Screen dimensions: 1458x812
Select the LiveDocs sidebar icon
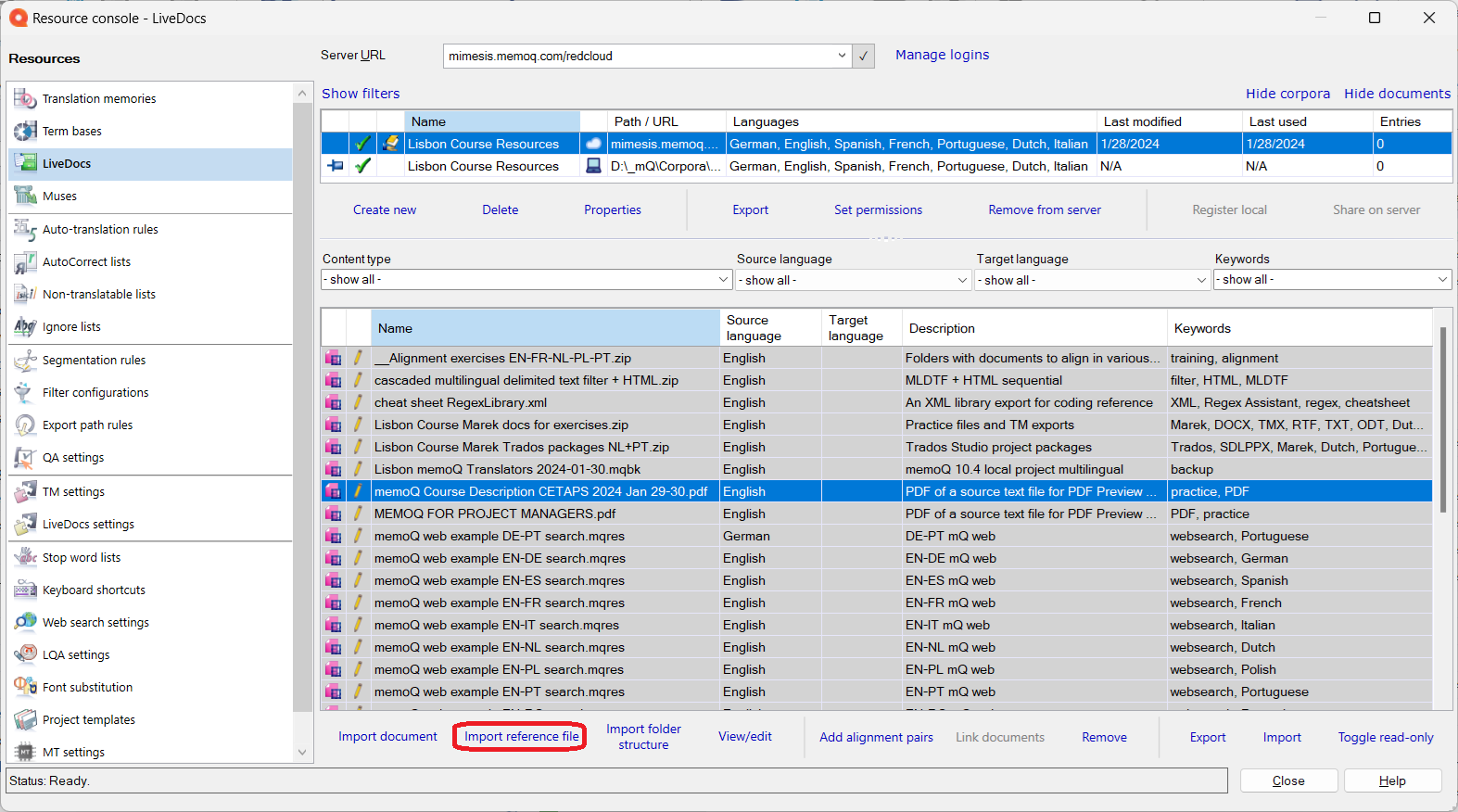click(25, 163)
